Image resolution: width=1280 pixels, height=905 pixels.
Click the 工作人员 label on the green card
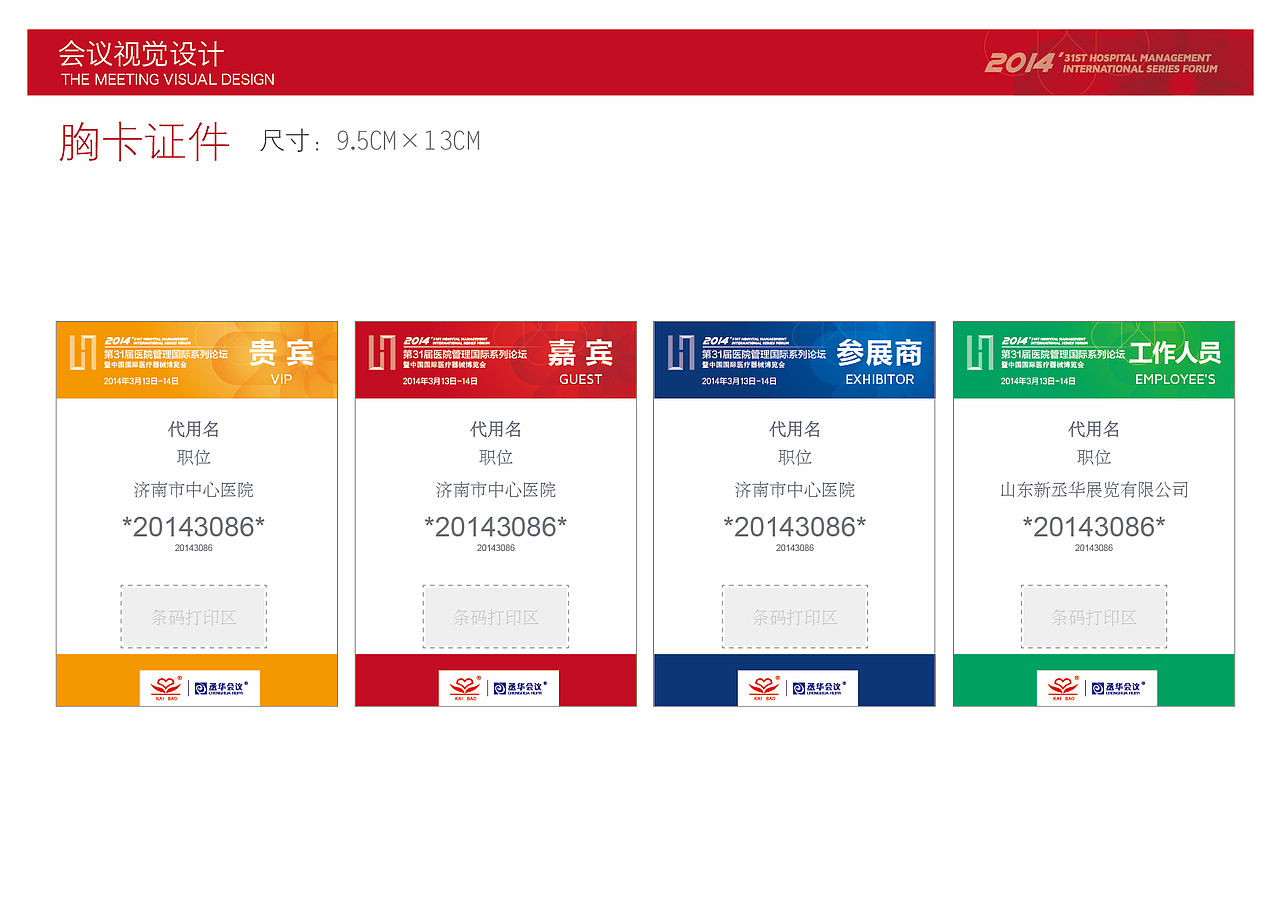coord(1175,352)
